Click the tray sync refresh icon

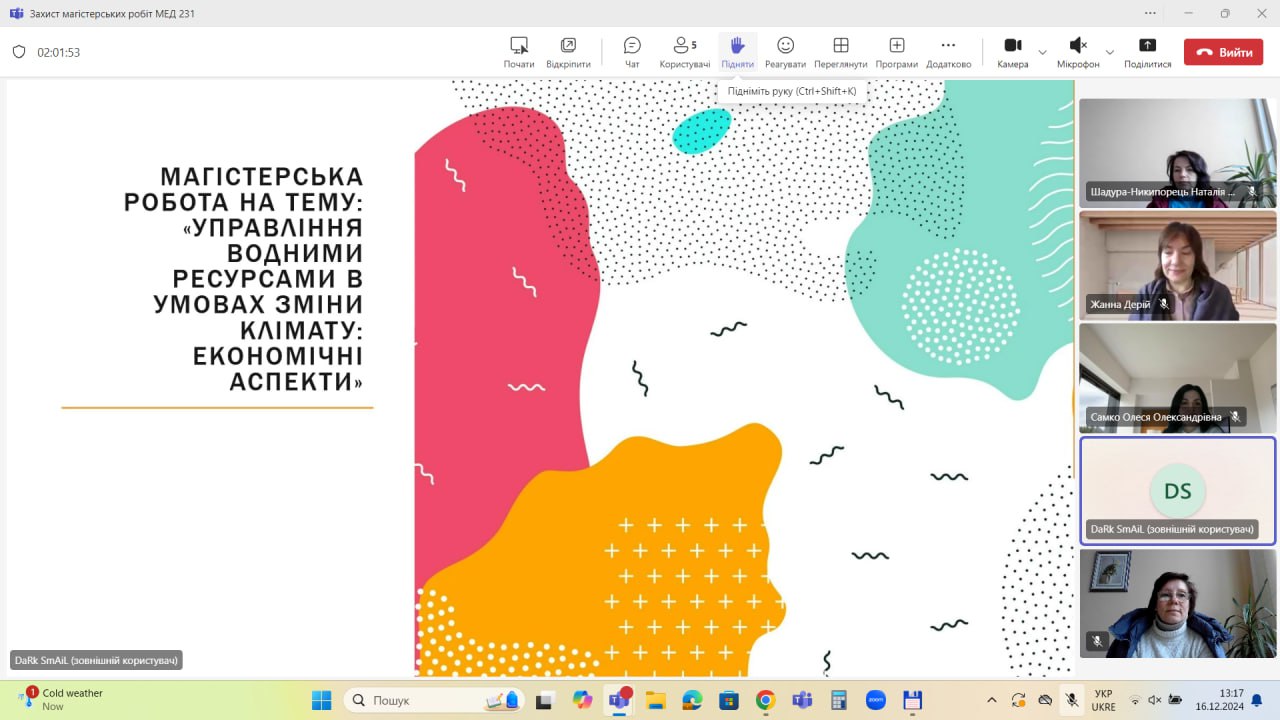[1018, 700]
